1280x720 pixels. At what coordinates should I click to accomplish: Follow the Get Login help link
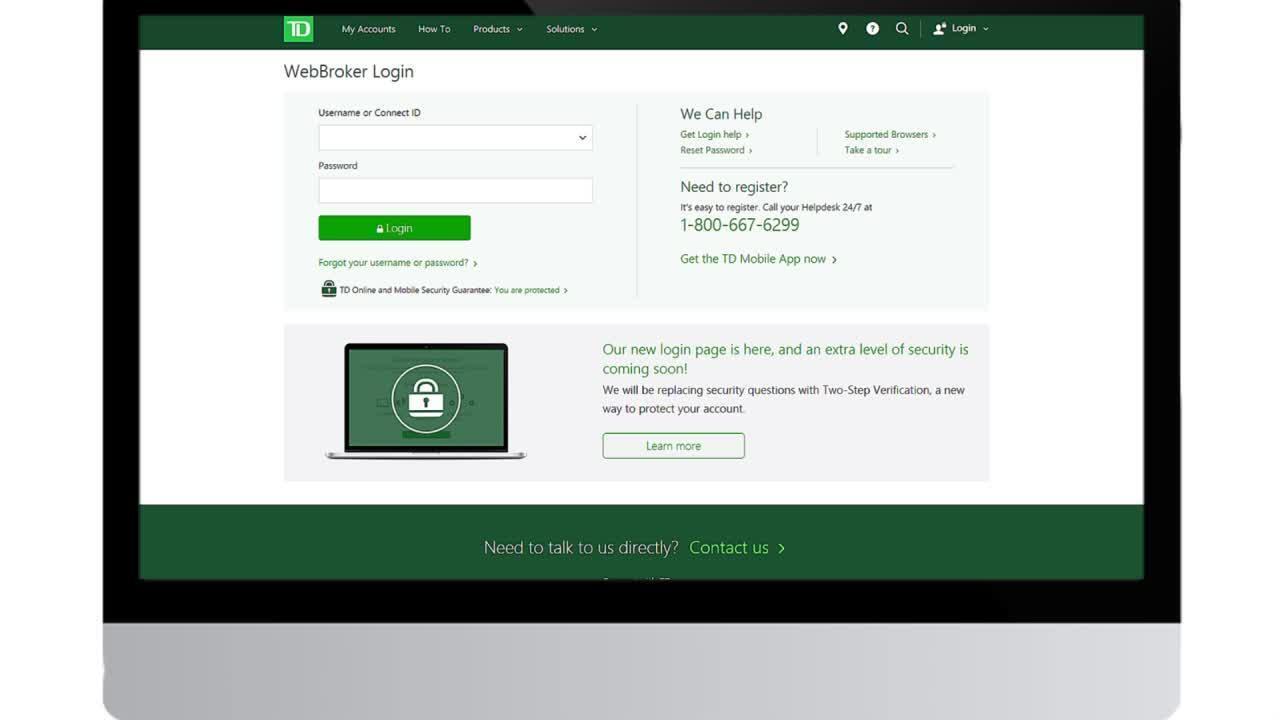713,135
